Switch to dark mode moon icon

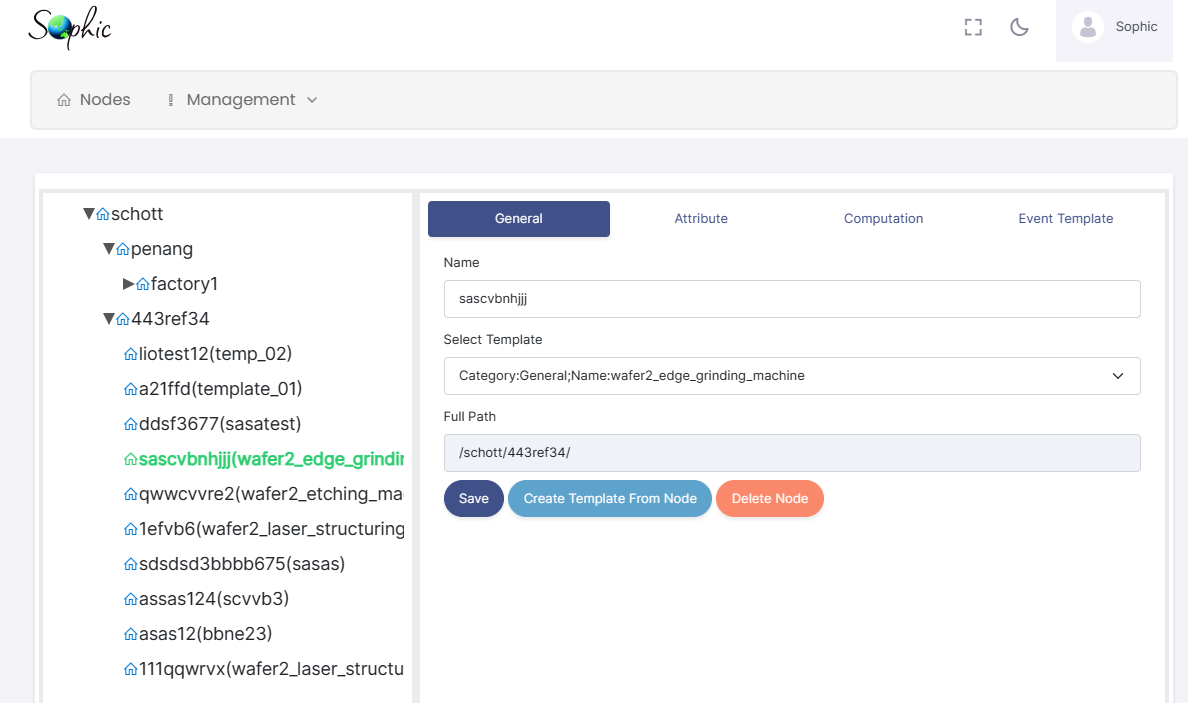[1019, 28]
